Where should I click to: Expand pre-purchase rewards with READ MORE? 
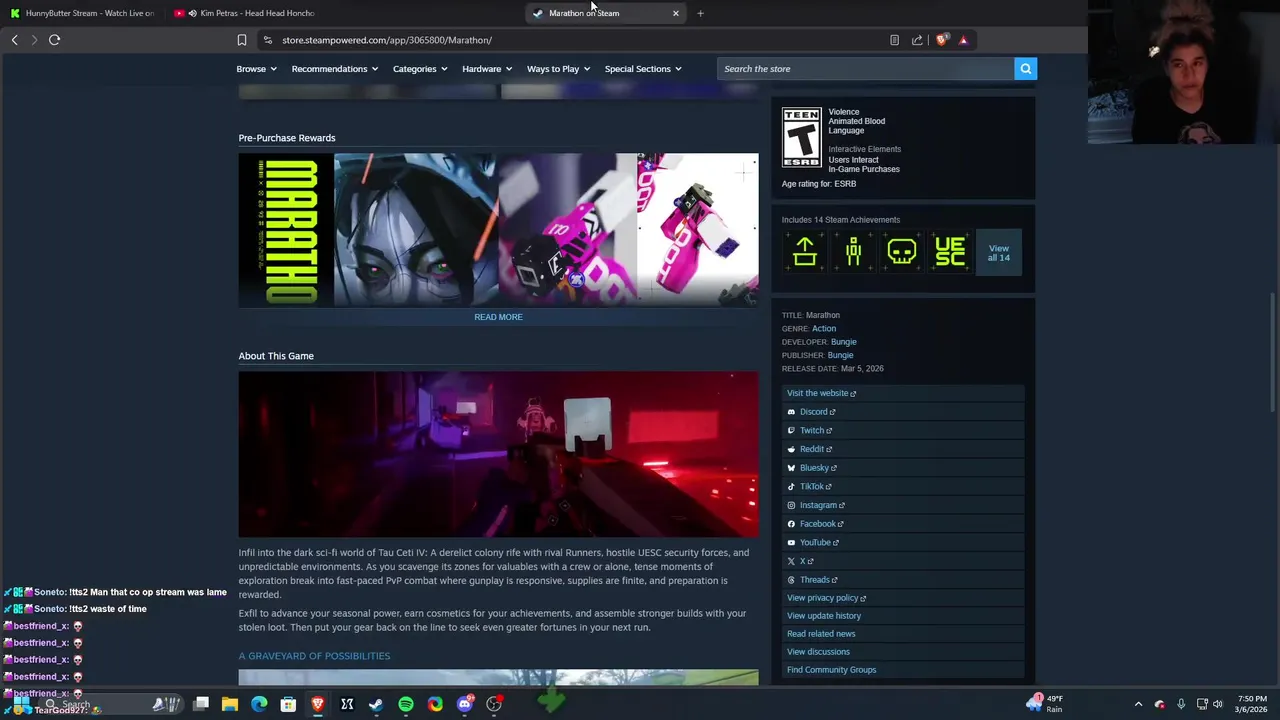(x=498, y=317)
